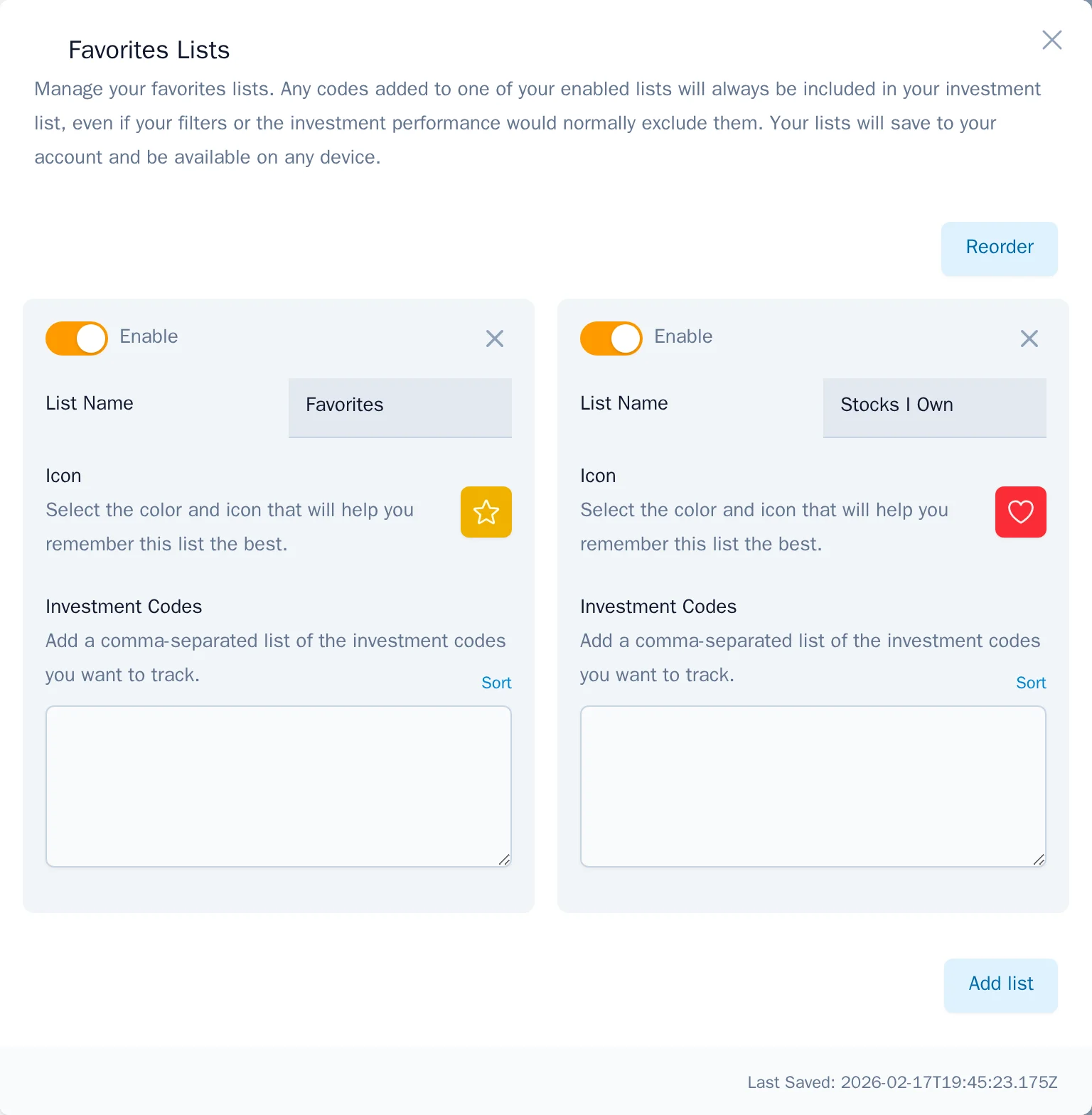Disable the Stocks I Own list switch
Screen dimensions: 1092x1115
coord(611,338)
